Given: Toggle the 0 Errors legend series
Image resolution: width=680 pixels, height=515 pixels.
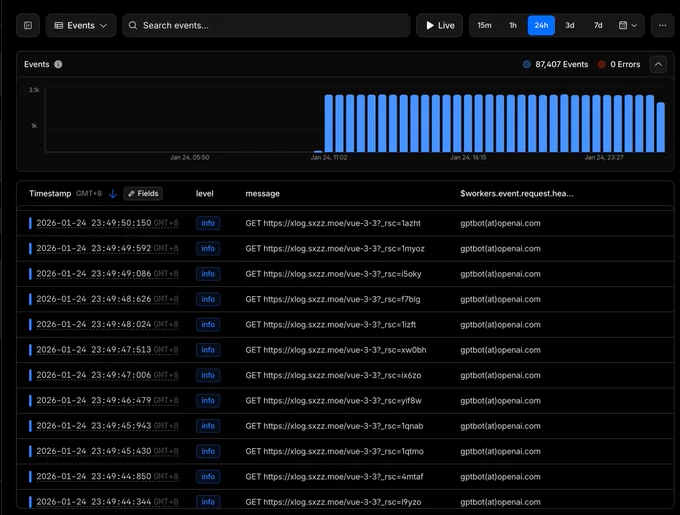Looking at the screenshot, I should pyautogui.click(x=619, y=64).
